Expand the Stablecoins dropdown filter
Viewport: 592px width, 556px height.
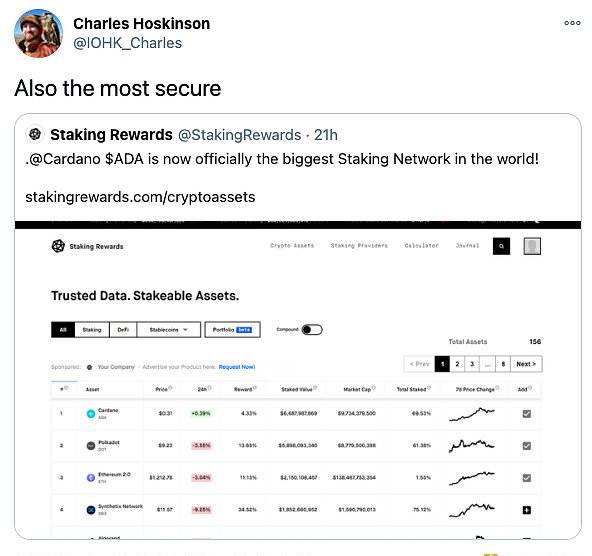click(x=168, y=330)
